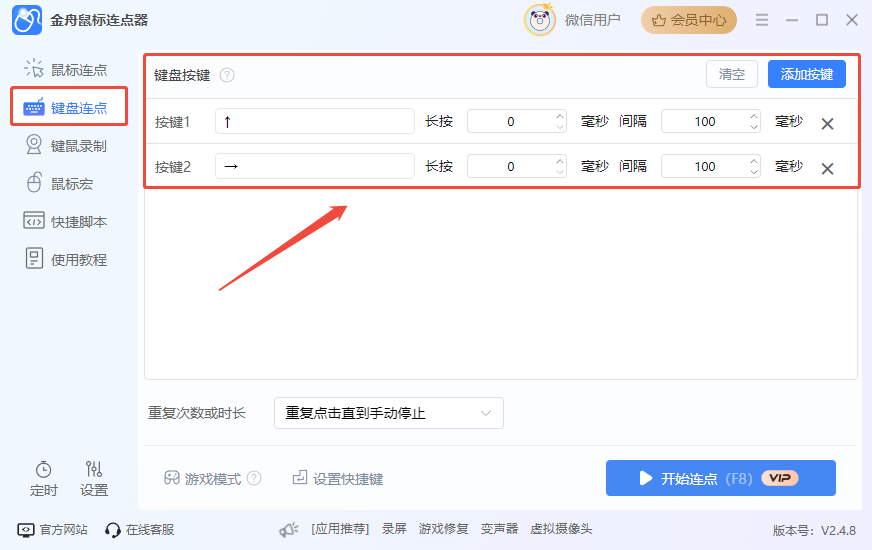Open the 使用教程 page

(x=66, y=259)
